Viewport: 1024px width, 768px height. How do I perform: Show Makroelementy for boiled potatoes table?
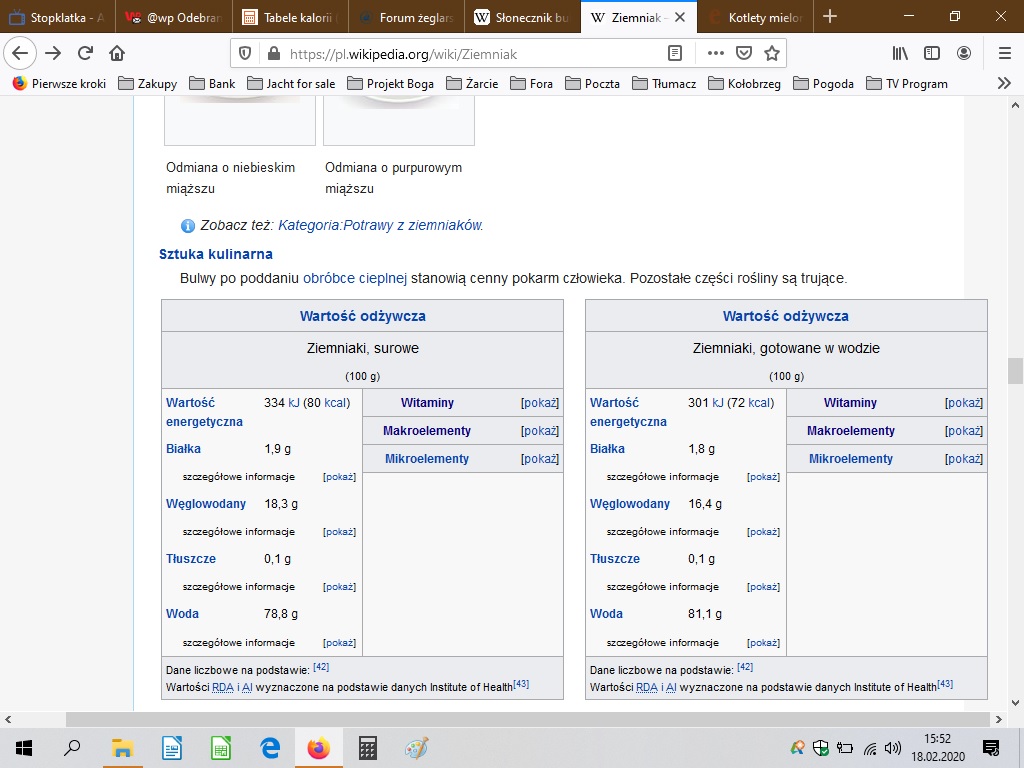[964, 431]
